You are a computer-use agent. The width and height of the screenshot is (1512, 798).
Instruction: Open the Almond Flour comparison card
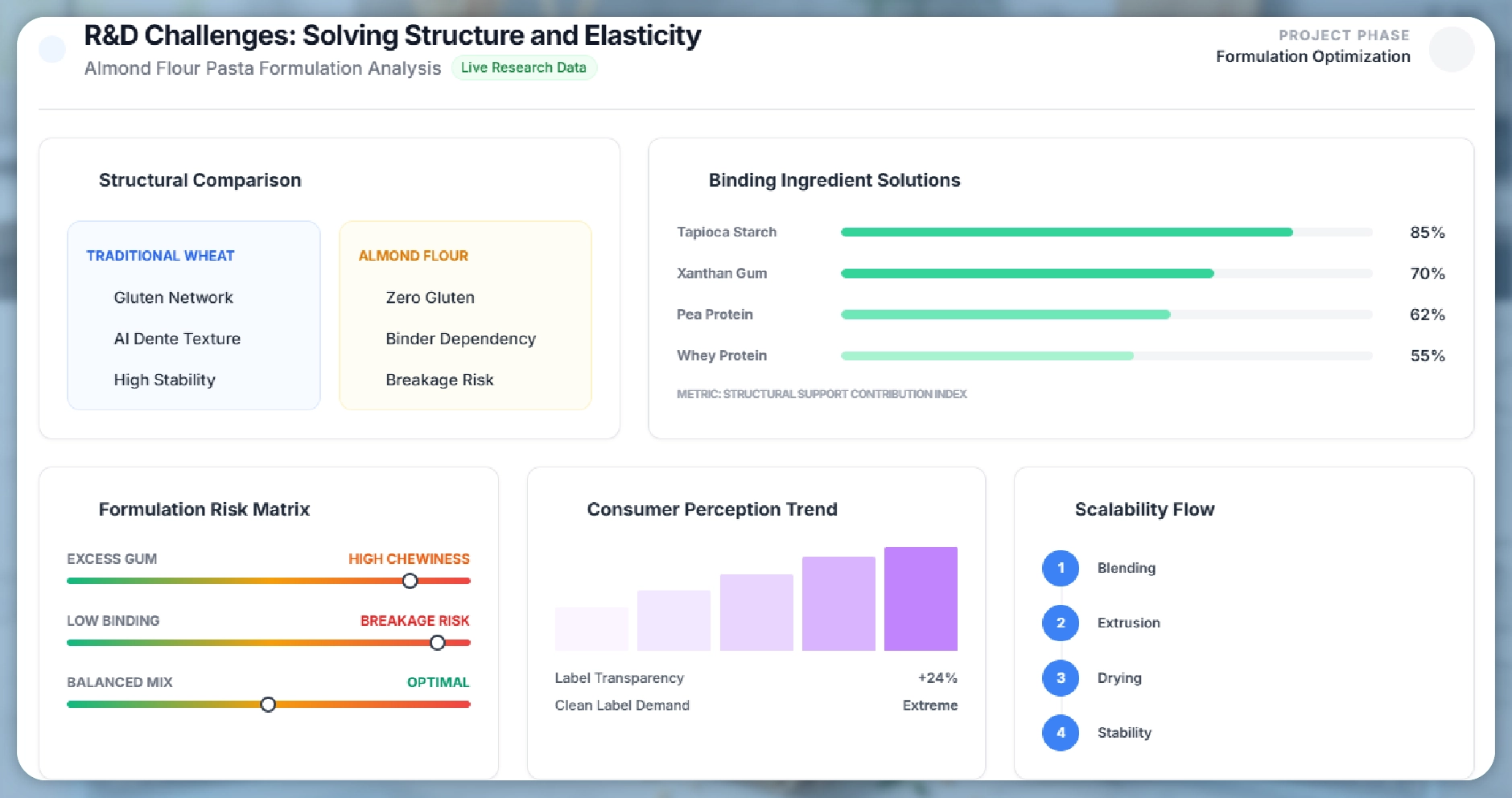click(x=465, y=315)
